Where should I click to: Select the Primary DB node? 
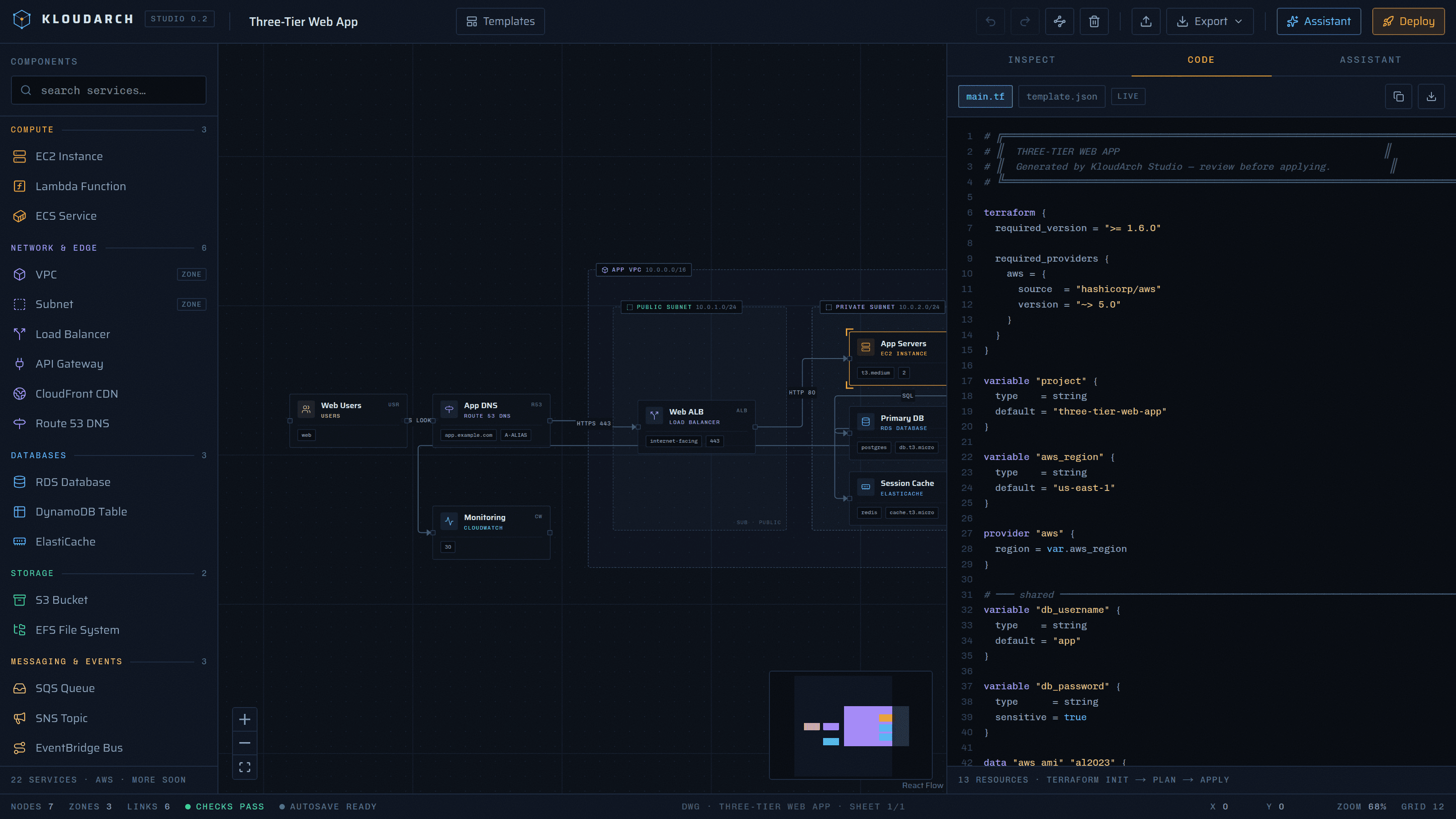point(898,433)
